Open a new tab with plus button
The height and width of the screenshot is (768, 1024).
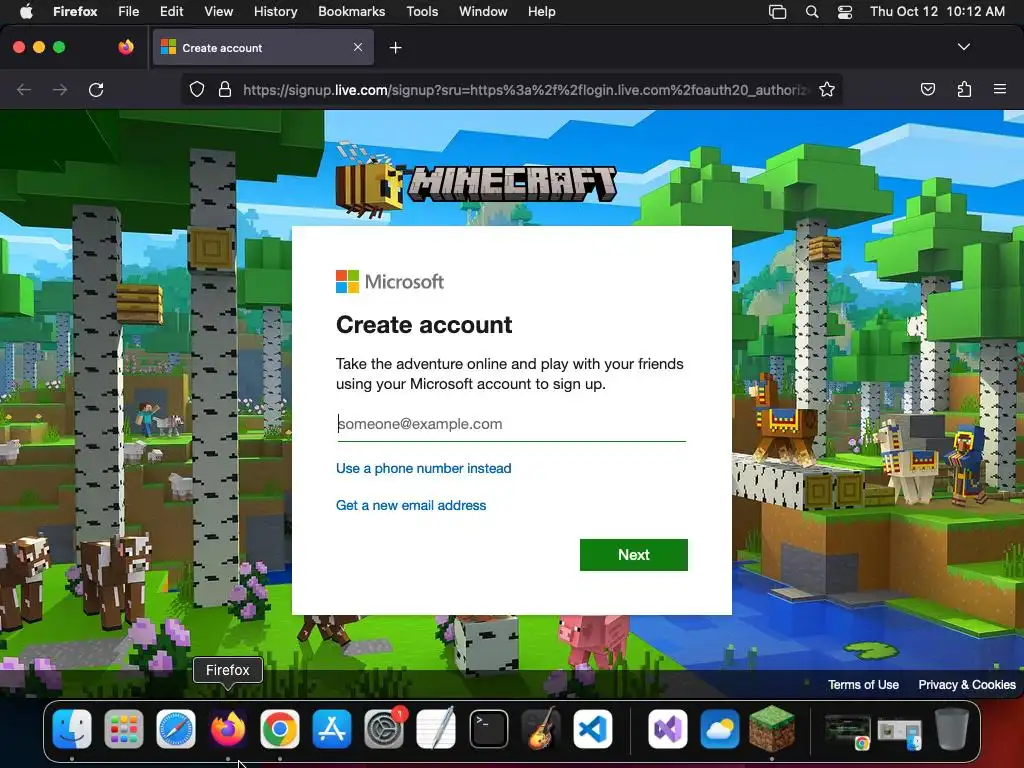click(x=395, y=48)
